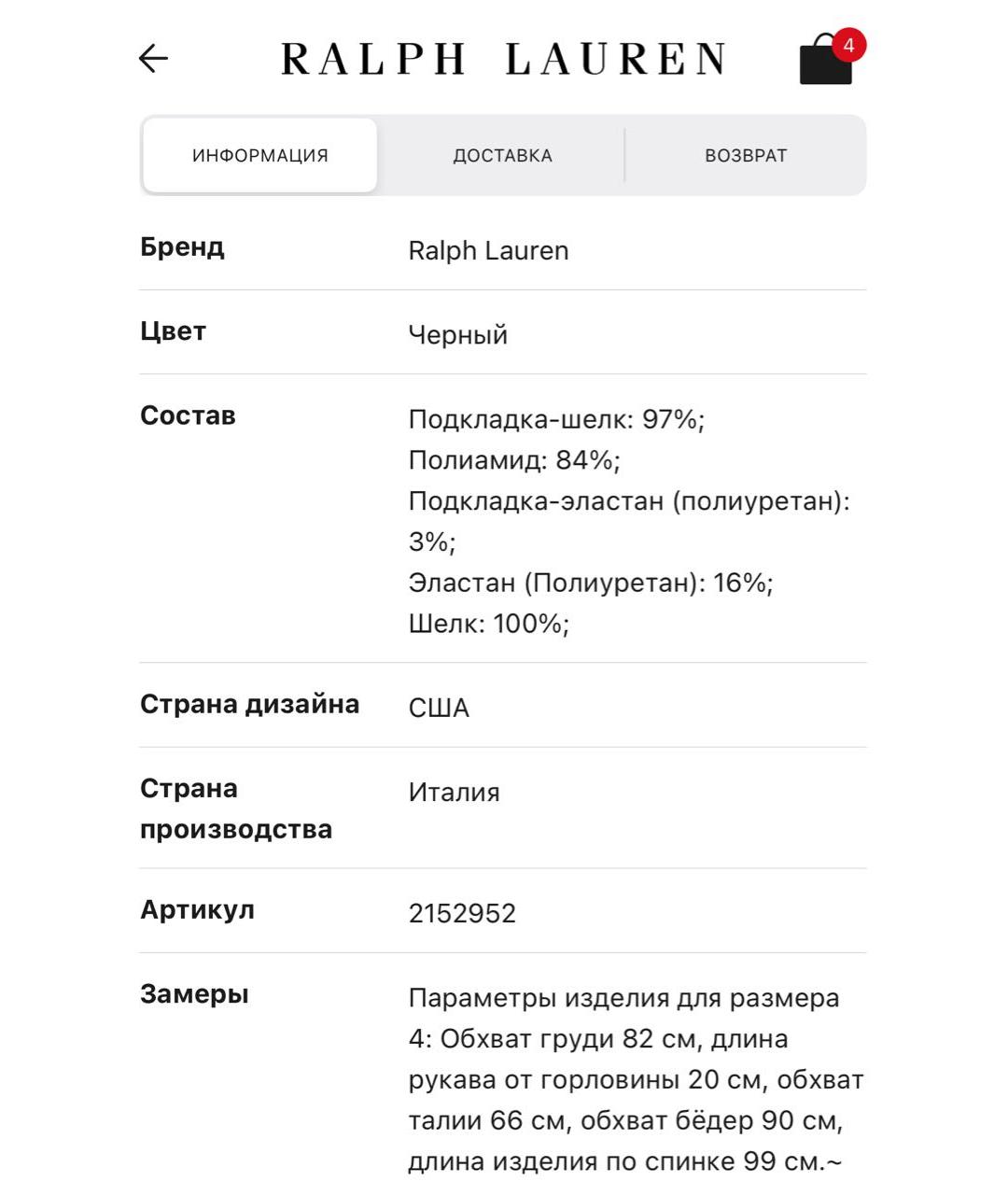Viewport: 1008px width, 1195px height.
Task: Select the Информация tab
Action: 259,155
